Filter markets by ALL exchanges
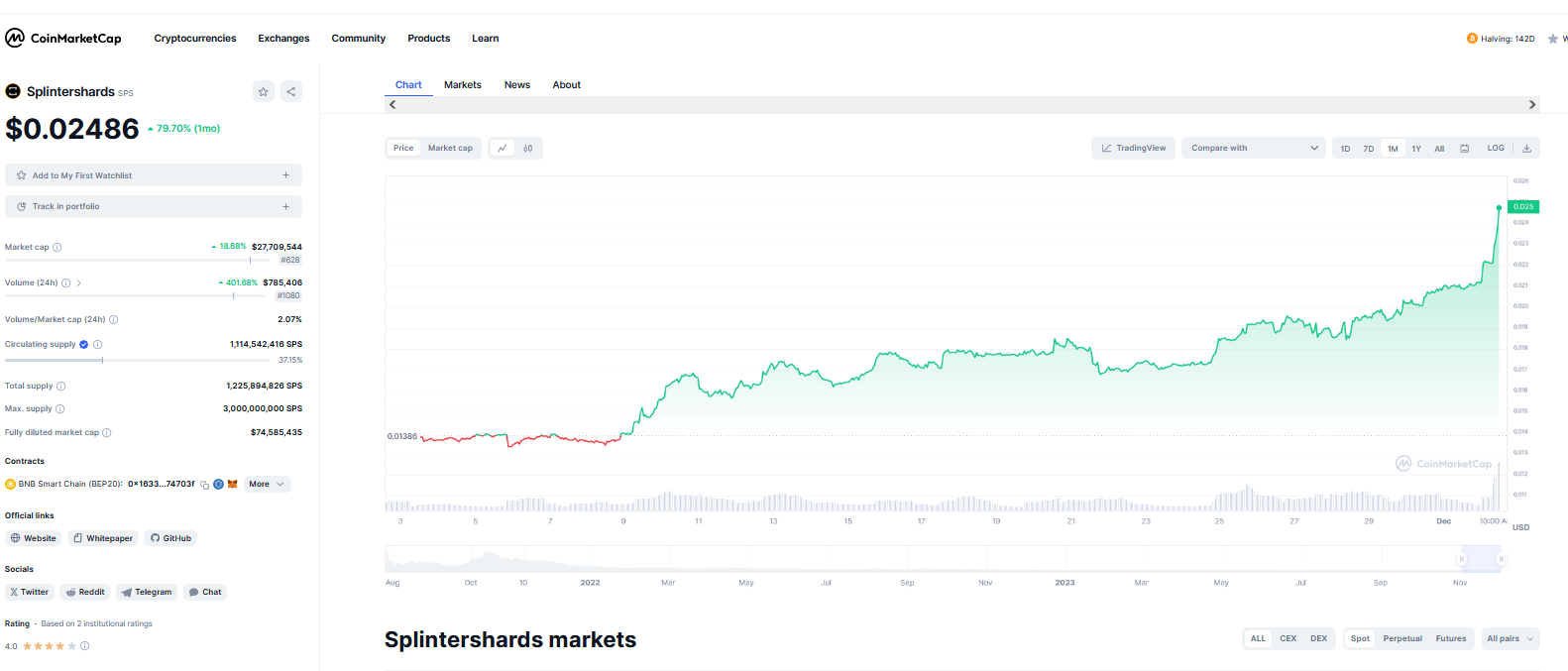The width and height of the screenshot is (1568, 671). pyautogui.click(x=1258, y=638)
